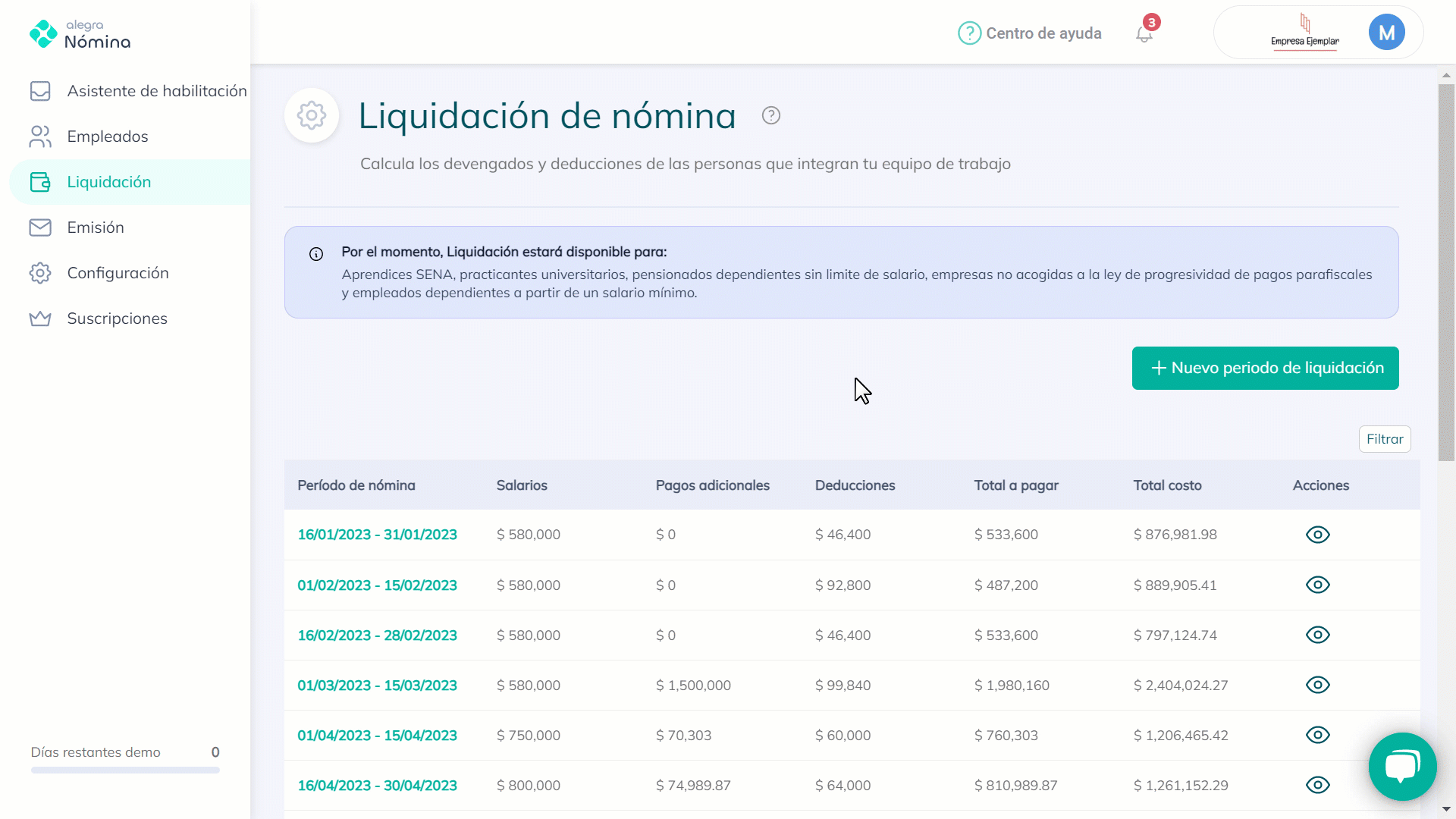Open period 01/04/2023 - 15/04/2023 link

coord(377,735)
